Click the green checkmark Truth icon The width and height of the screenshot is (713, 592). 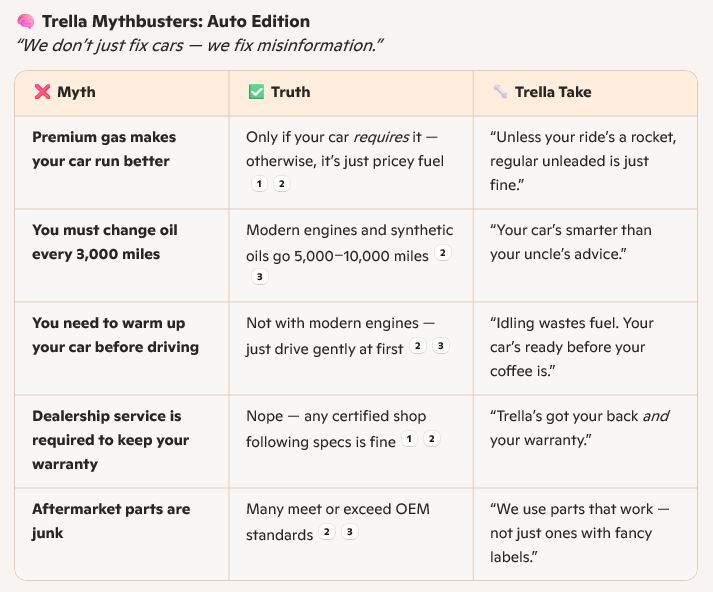[256, 92]
